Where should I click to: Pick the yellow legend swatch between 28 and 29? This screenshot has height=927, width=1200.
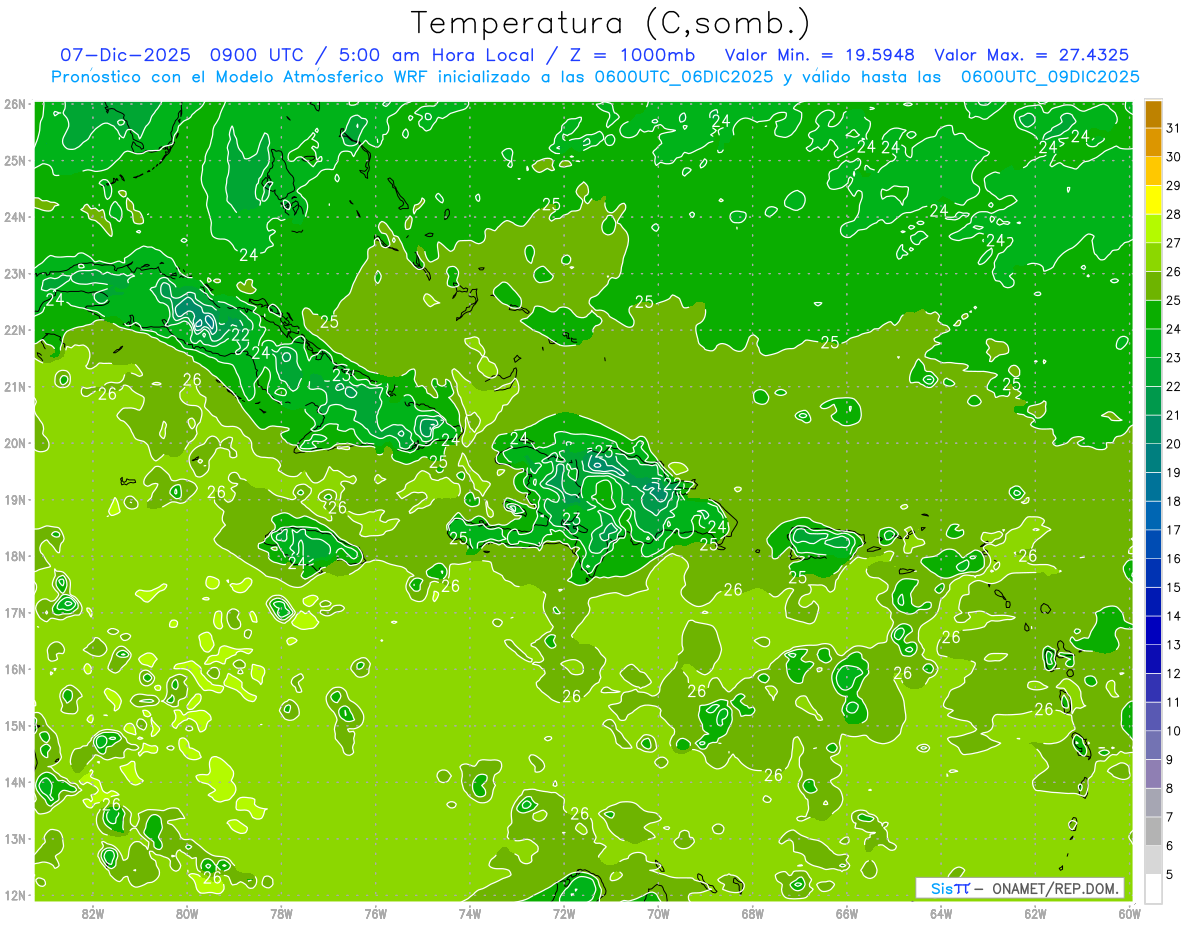1154,200
